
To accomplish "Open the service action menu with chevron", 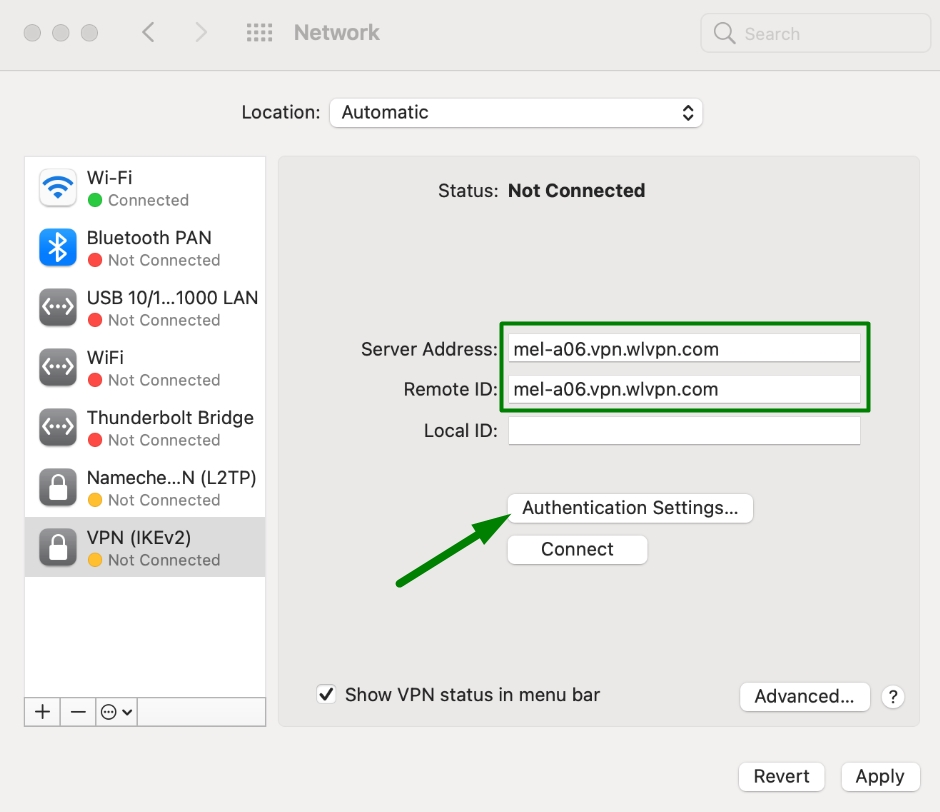I will pos(116,712).
